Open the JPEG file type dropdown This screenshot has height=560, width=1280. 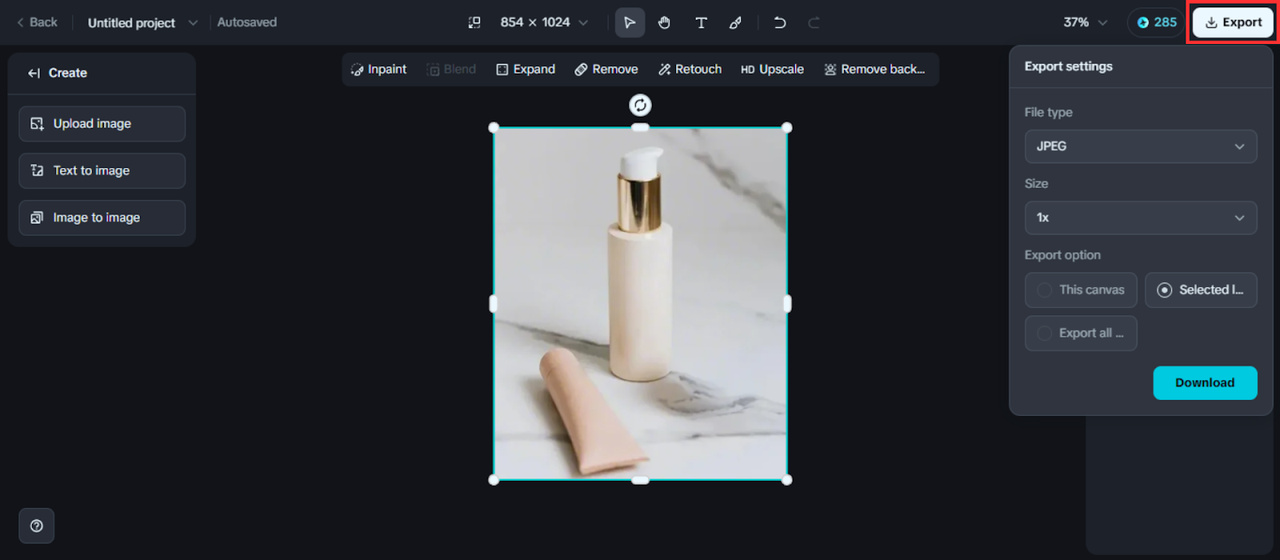click(x=1141, y=146)
